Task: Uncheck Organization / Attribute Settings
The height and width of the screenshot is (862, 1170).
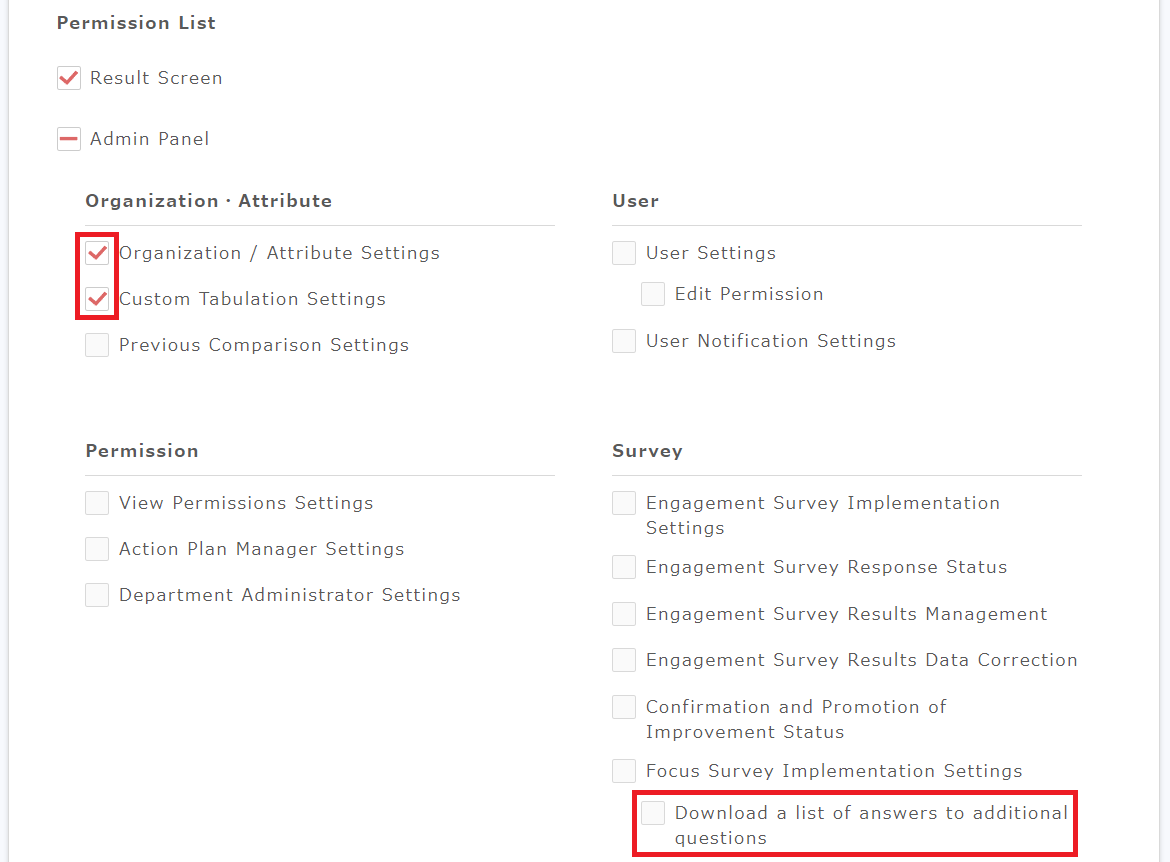Action: click(97, 253)
